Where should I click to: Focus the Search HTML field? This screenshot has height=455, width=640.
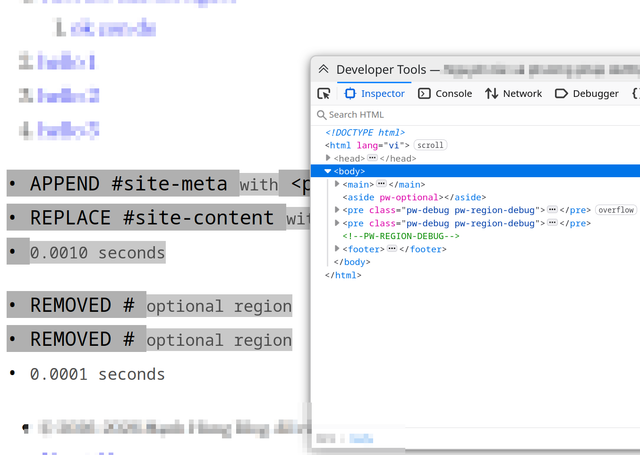coord(478,115)
